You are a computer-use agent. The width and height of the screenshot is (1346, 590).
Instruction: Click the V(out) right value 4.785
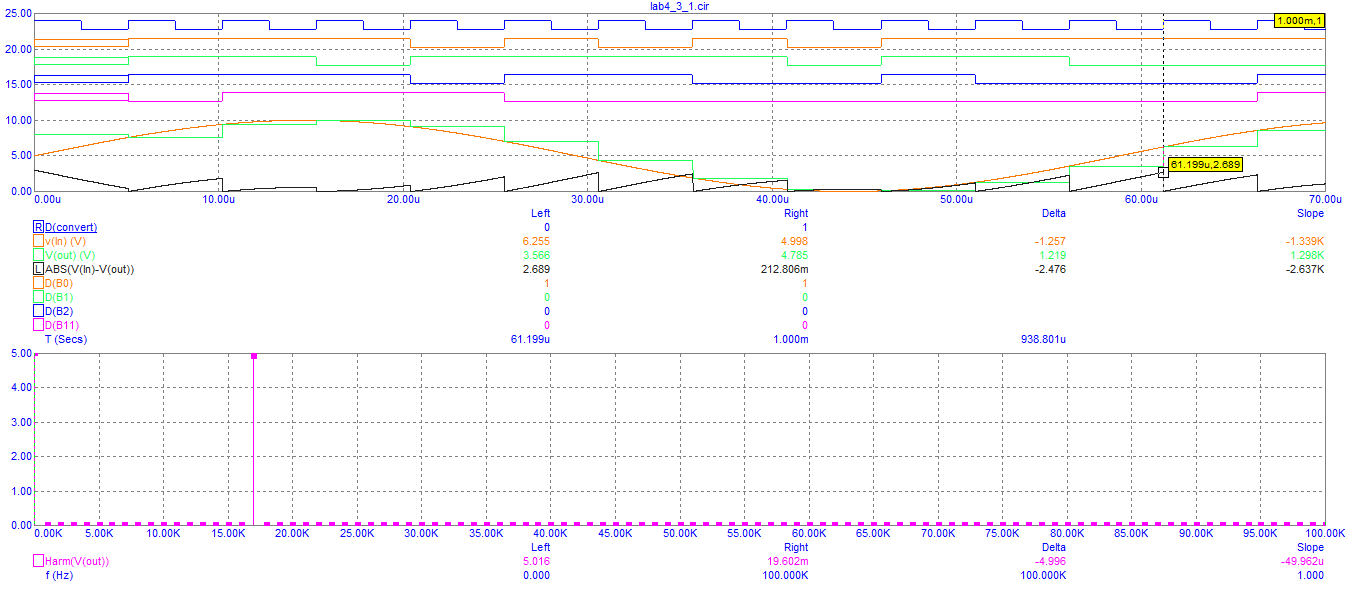tap(795, 255)
